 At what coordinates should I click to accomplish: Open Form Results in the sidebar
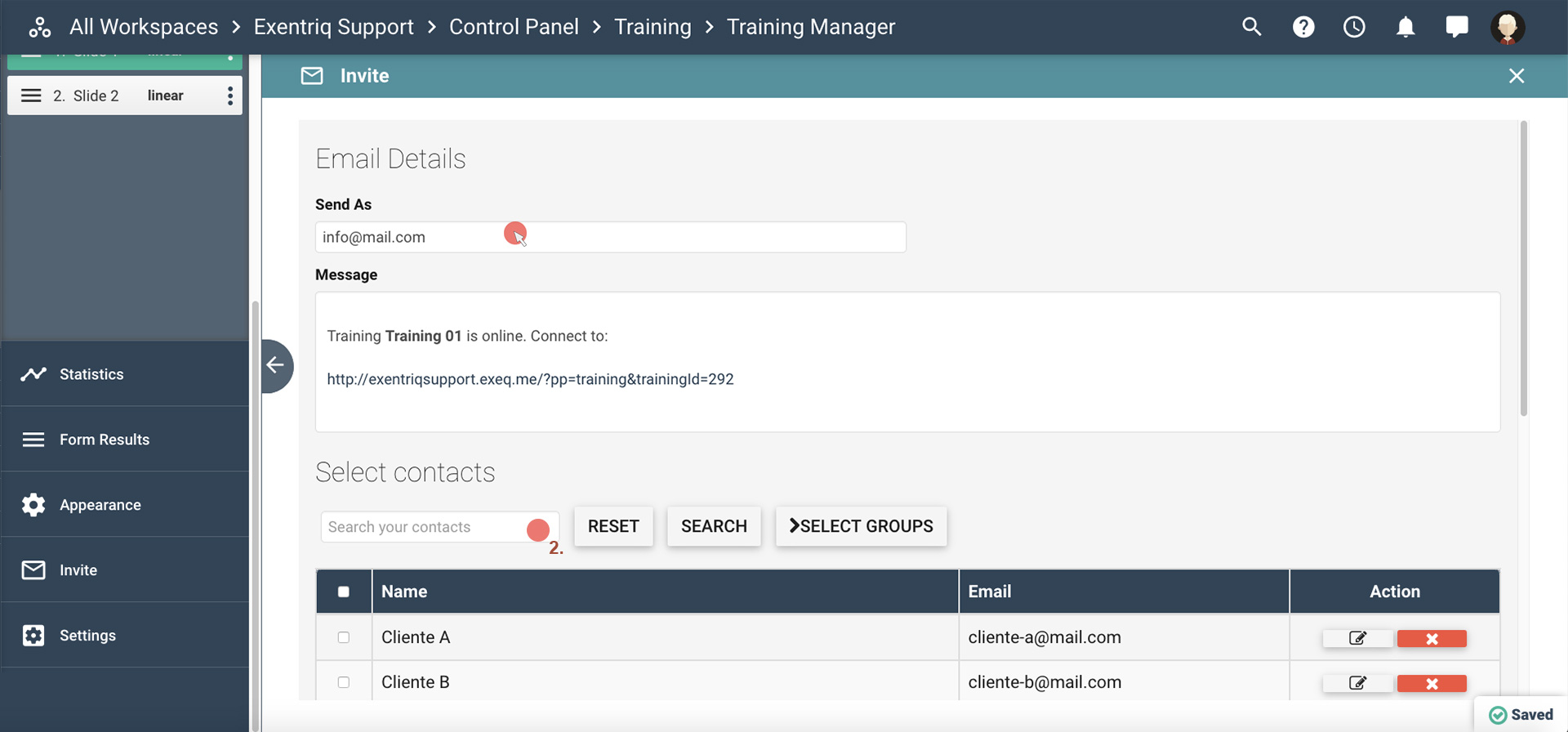(105, 440)
